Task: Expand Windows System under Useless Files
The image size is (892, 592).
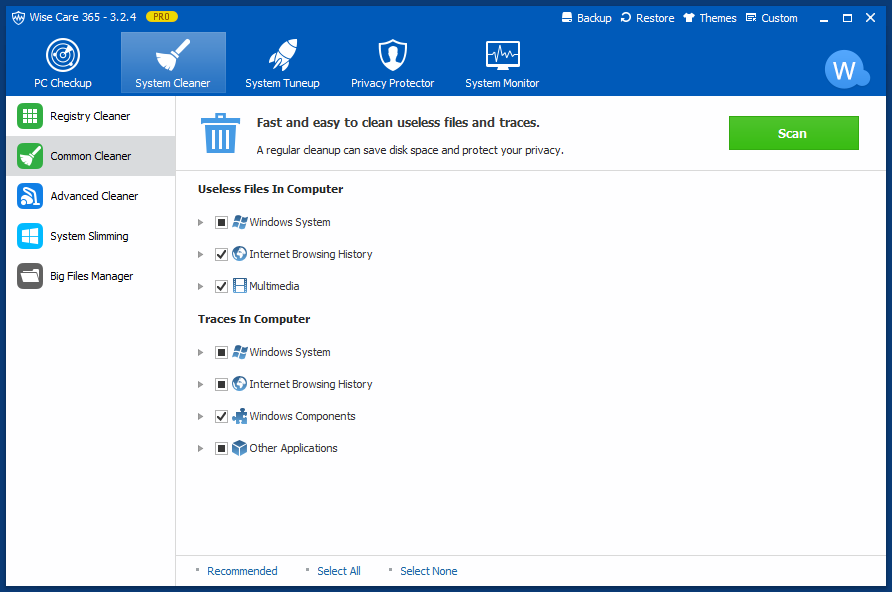Action: click(200, 222)
